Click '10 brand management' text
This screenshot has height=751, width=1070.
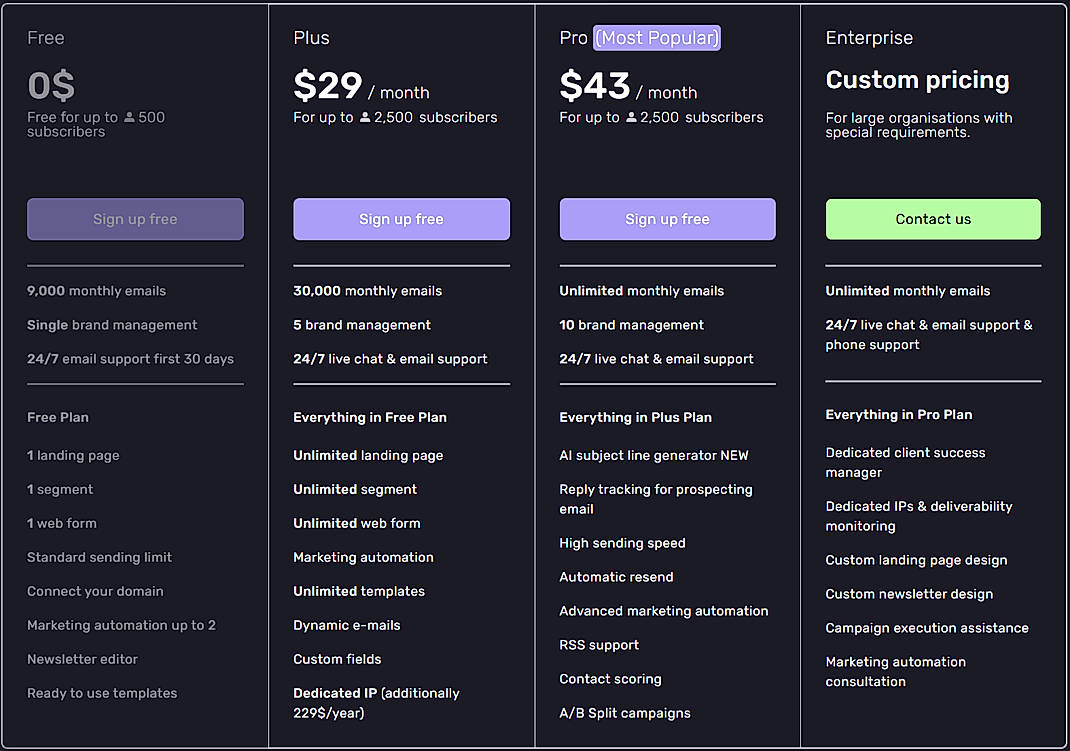[x=631, y=325]
